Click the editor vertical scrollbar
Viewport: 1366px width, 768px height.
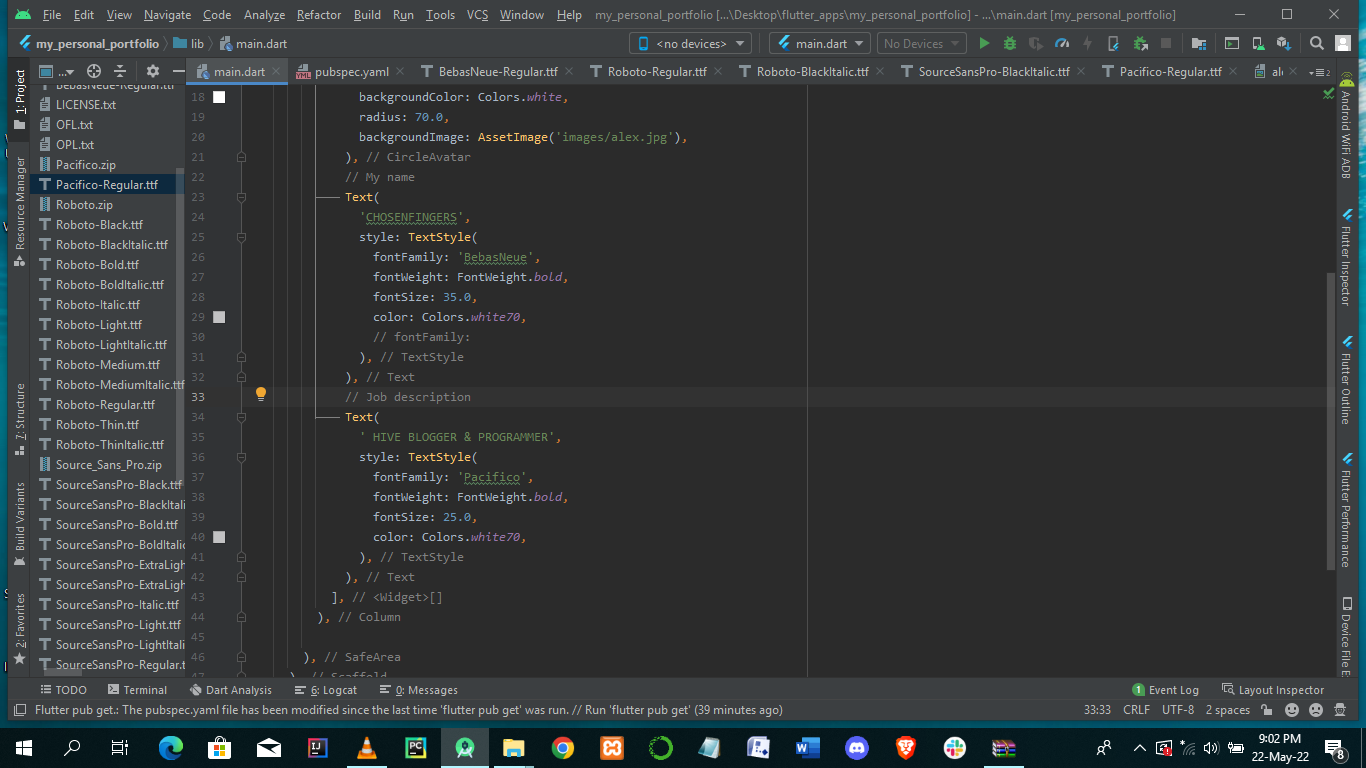1329,420
